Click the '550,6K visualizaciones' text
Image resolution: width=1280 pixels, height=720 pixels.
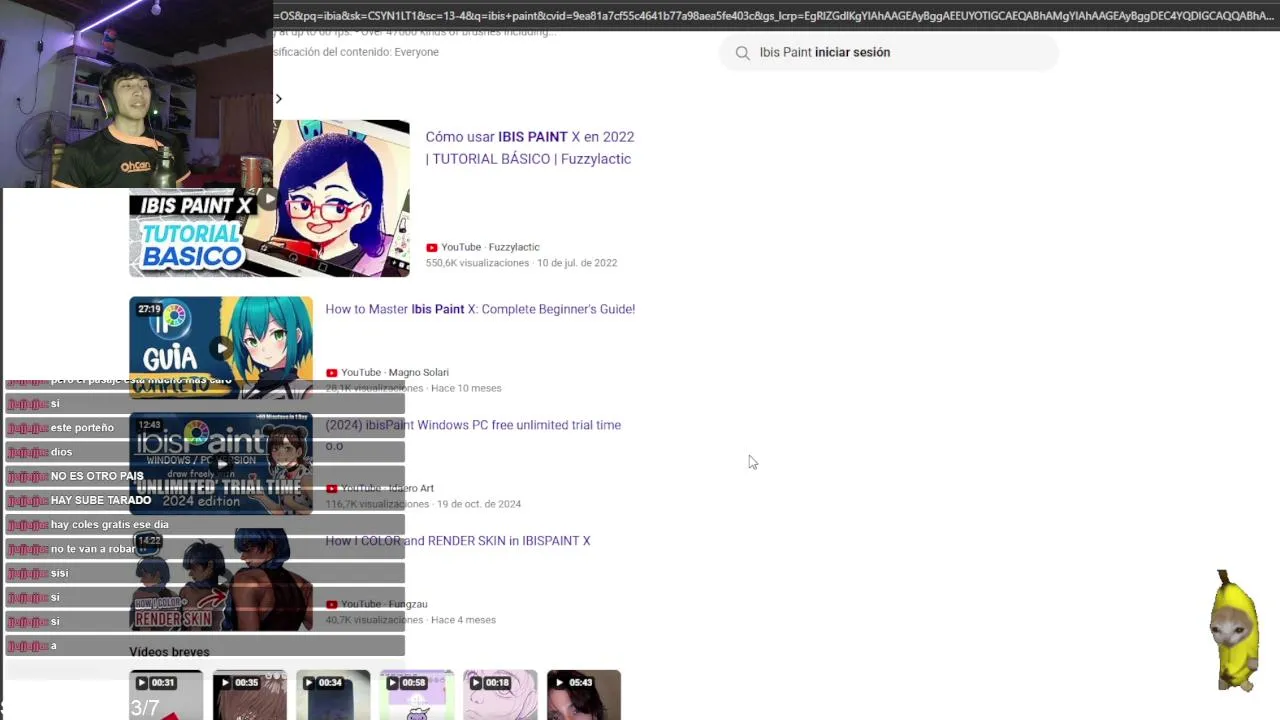click(x=478, y=263)
